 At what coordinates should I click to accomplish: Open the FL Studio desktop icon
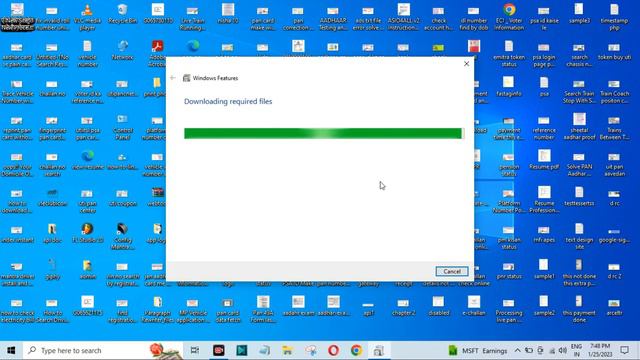87,233
